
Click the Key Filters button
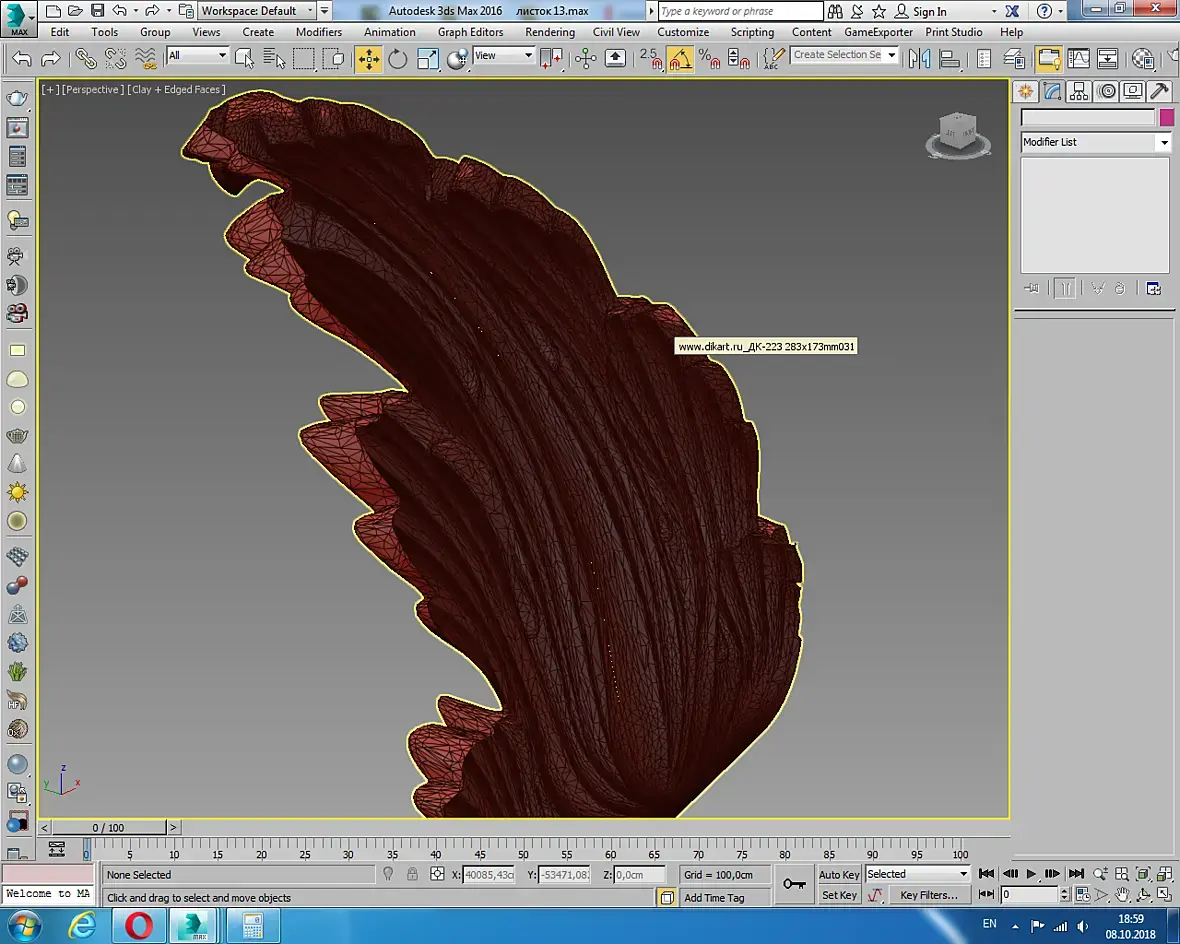click(x=929, y=896)
